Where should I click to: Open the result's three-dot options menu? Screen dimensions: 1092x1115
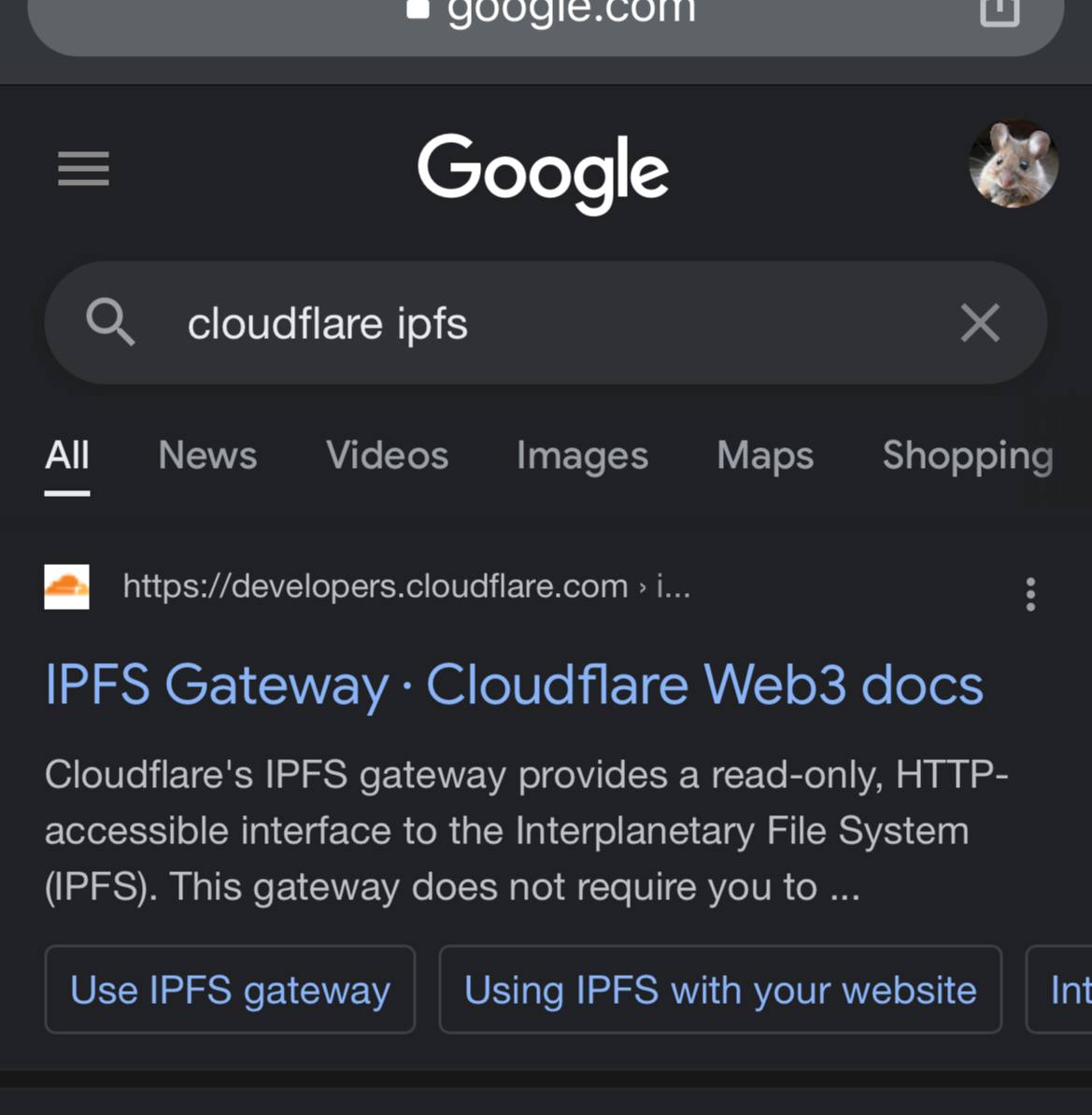[1030, 595]
